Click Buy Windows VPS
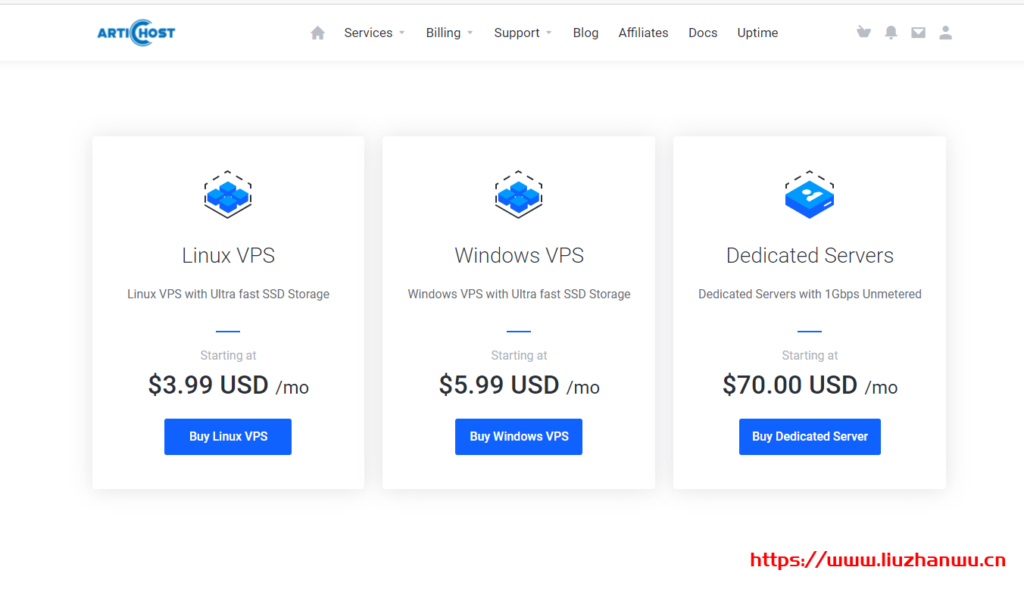1024x589 pixels. pyautogui.click(x=518, y=436)
